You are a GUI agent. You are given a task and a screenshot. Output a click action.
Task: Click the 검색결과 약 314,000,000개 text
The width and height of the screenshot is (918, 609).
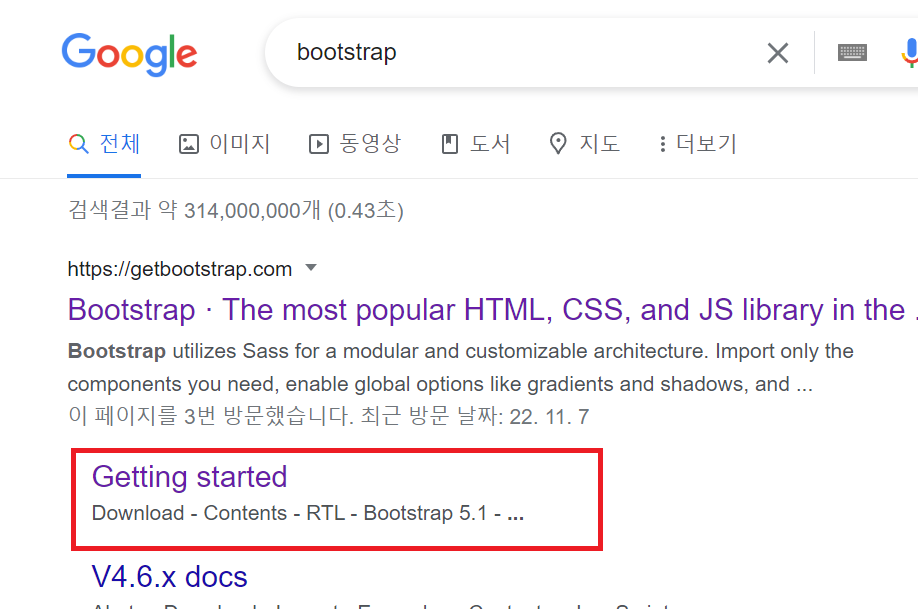coord(236,210)
